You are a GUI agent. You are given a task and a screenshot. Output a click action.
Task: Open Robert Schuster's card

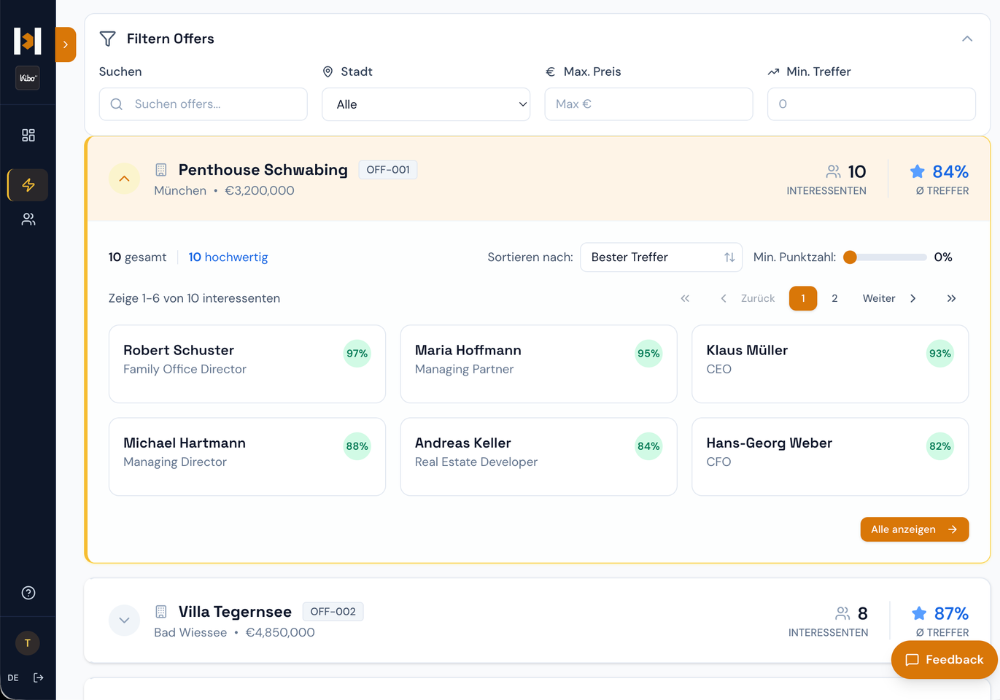[247, 364]
